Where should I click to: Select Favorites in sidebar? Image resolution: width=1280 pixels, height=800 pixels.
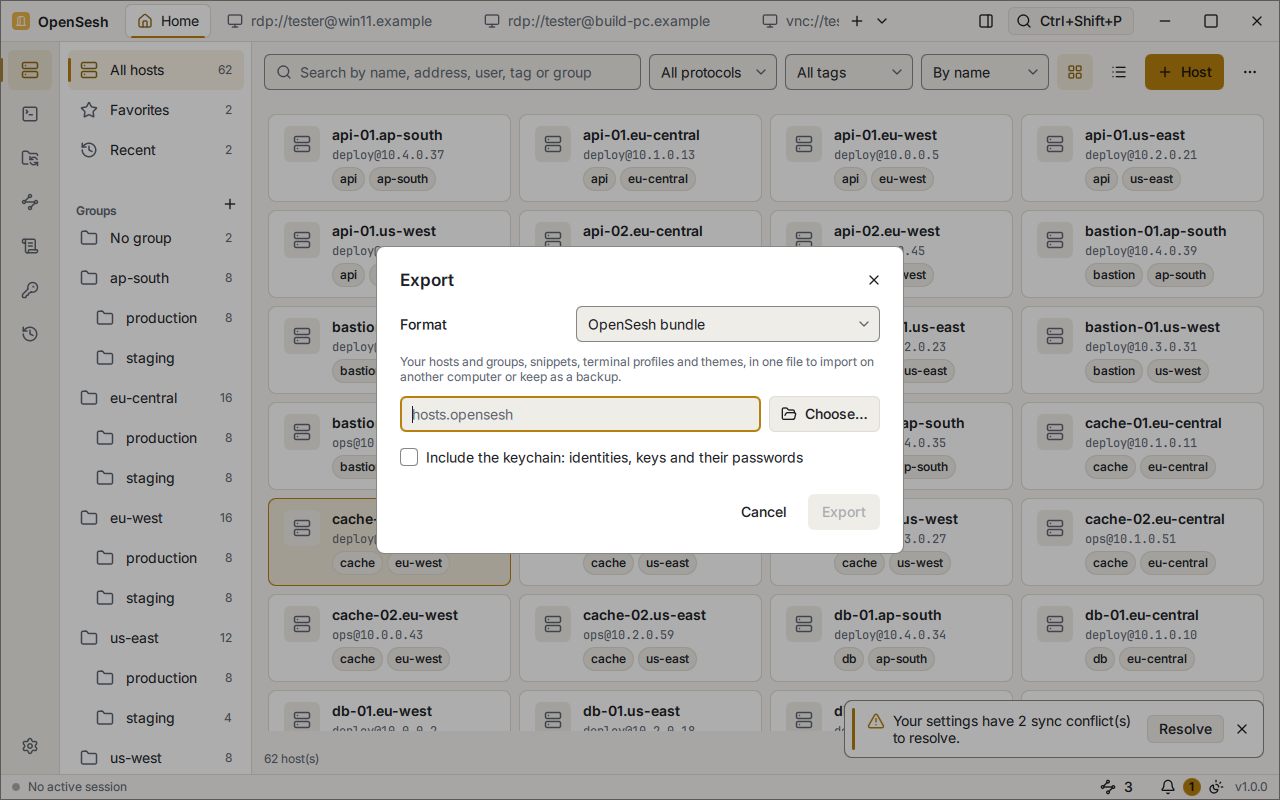click(x=156, y=110)
